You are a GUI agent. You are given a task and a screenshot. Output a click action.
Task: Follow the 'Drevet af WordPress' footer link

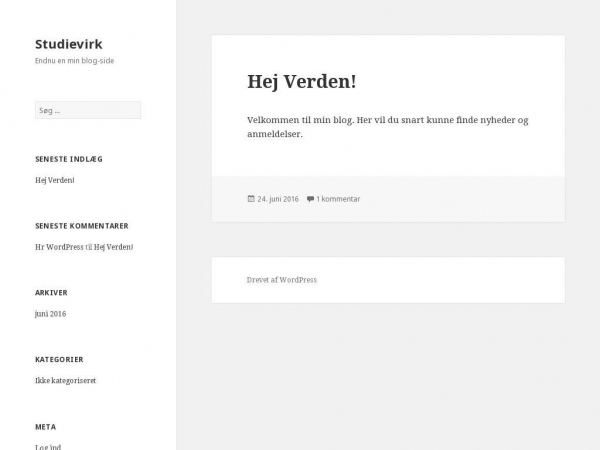click(x=282, y=280)
